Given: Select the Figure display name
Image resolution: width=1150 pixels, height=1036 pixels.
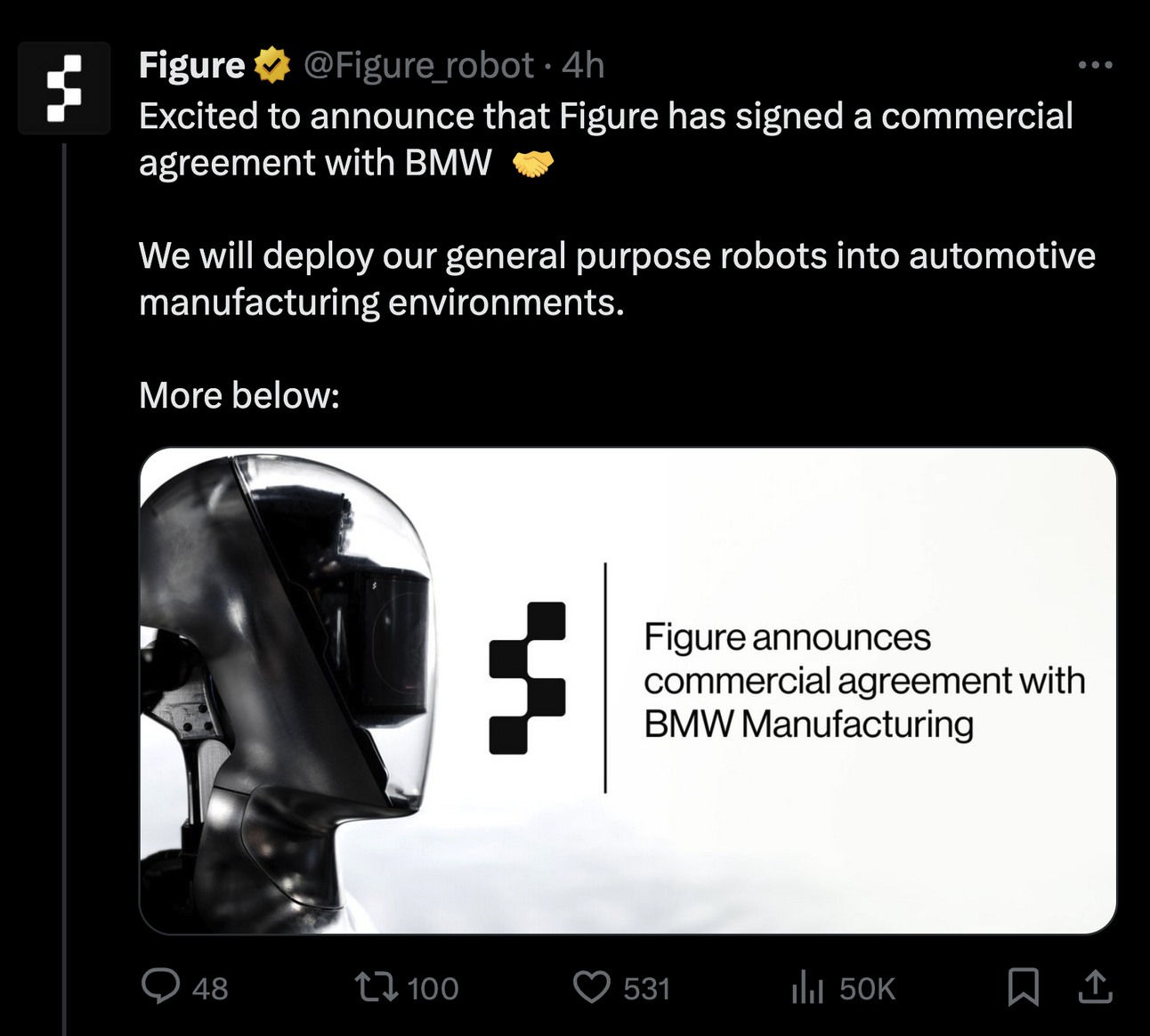Looking at the screenshot, I should click(x=190, y=63).
